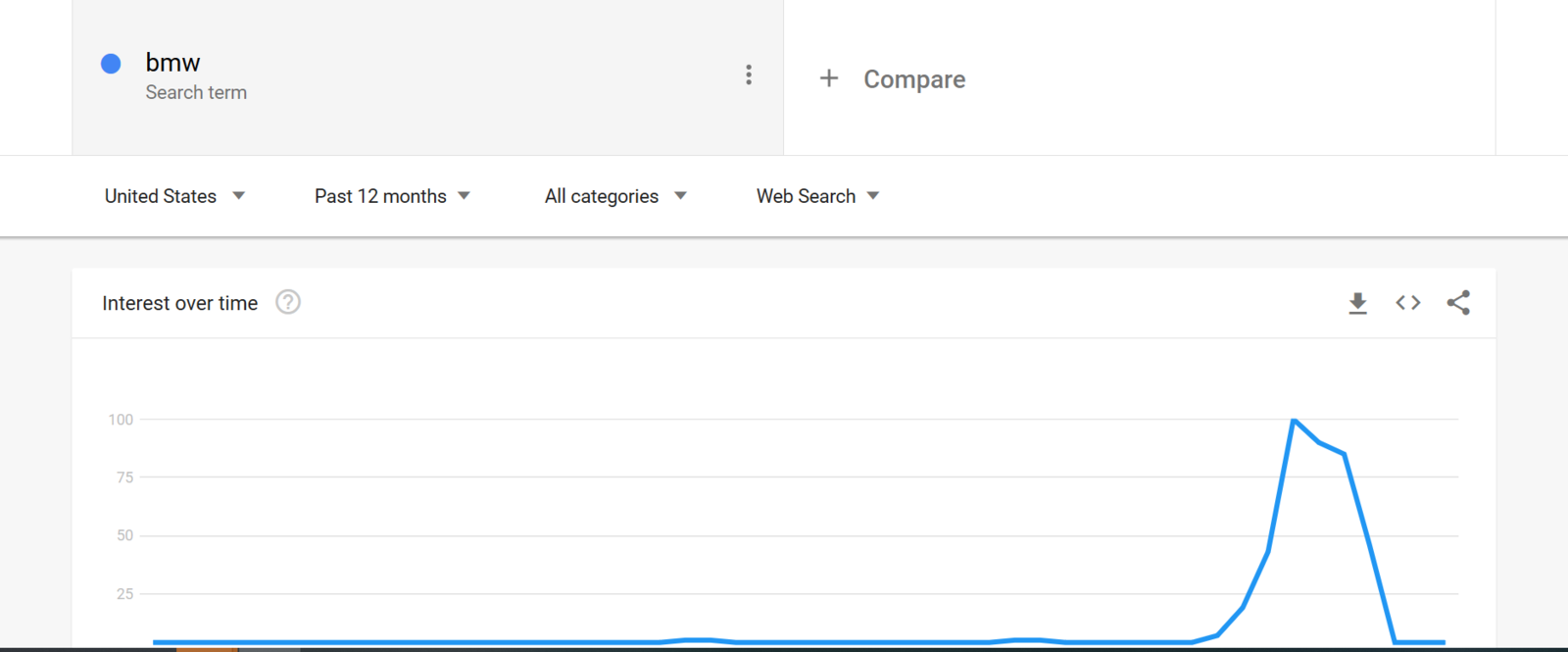
Task: Click the dropdown arrow next to Web Search
Action: point(873,196)
